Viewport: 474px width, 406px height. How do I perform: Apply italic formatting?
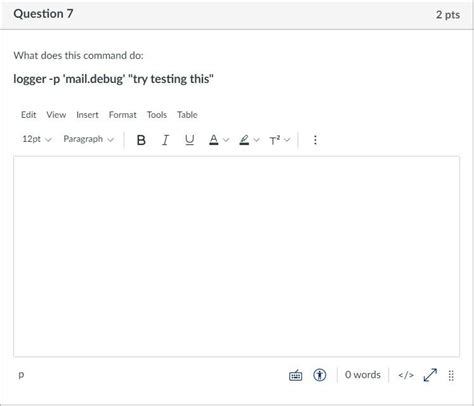(165, 140)
